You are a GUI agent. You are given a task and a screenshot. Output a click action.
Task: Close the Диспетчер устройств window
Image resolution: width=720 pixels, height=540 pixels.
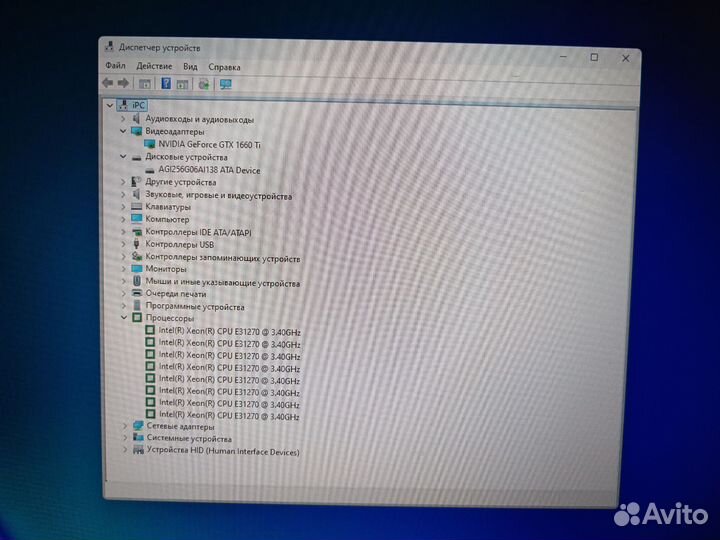tap(625, 58)
